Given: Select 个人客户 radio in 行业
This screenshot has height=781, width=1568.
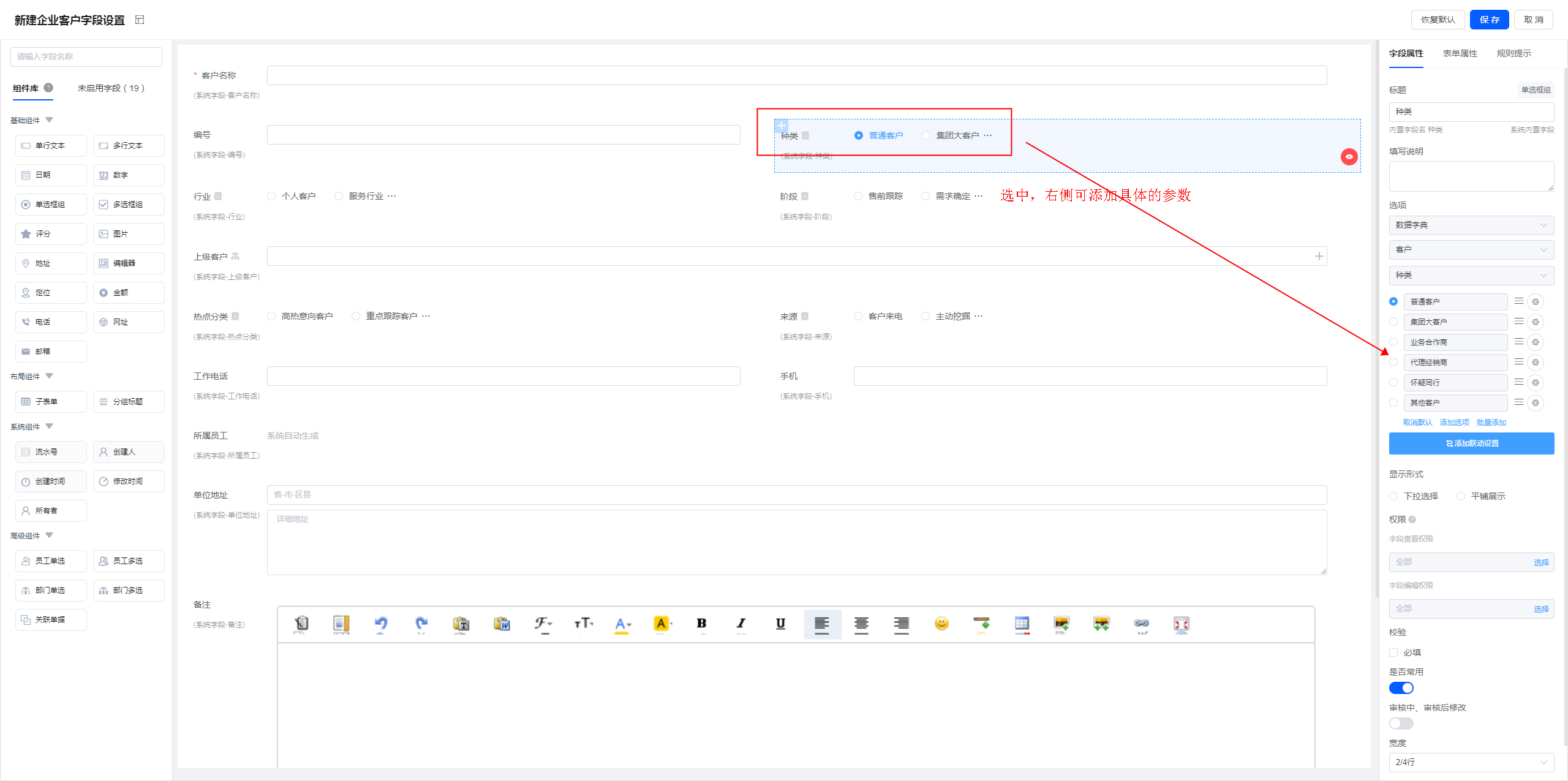Looking at the screenshot, I should pos(271,196).
